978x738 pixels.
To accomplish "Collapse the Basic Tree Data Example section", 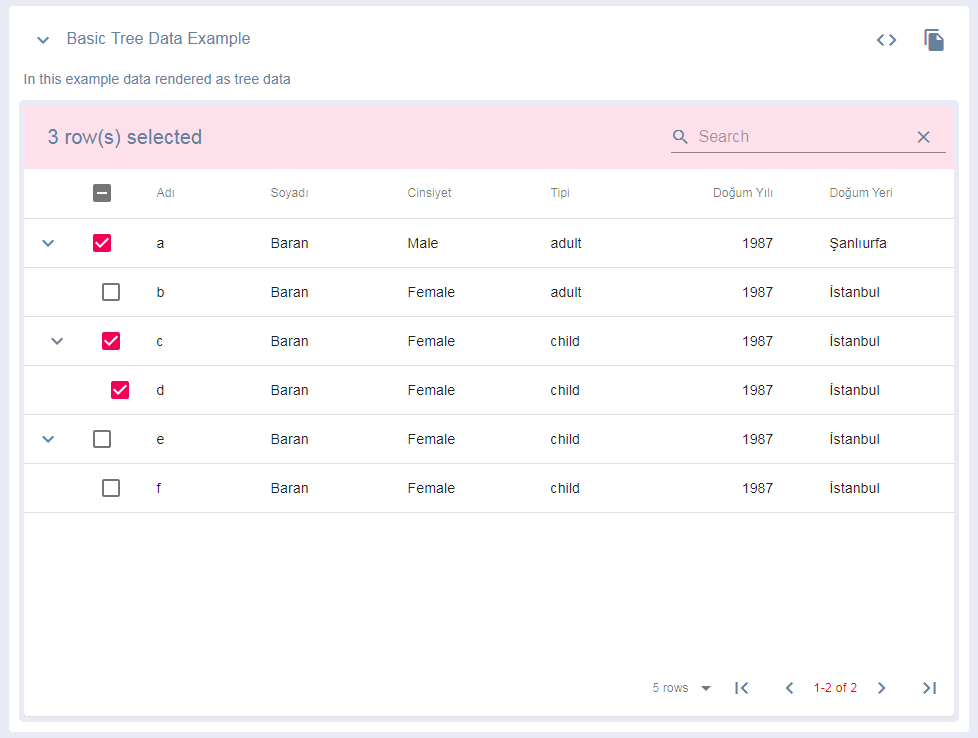I will (42, 40).
